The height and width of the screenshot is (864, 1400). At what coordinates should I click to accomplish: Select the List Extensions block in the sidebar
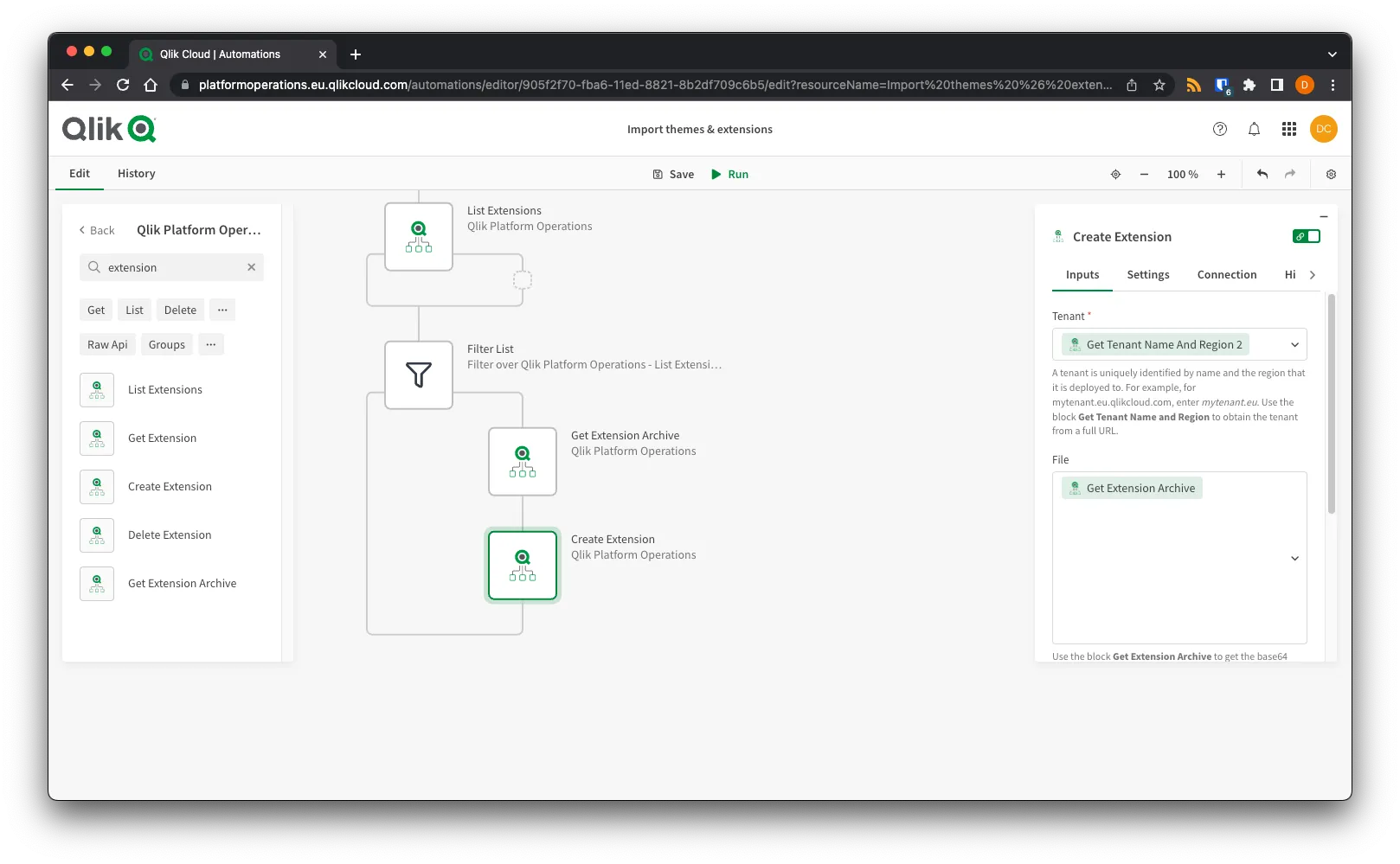(x=164, y=389)
